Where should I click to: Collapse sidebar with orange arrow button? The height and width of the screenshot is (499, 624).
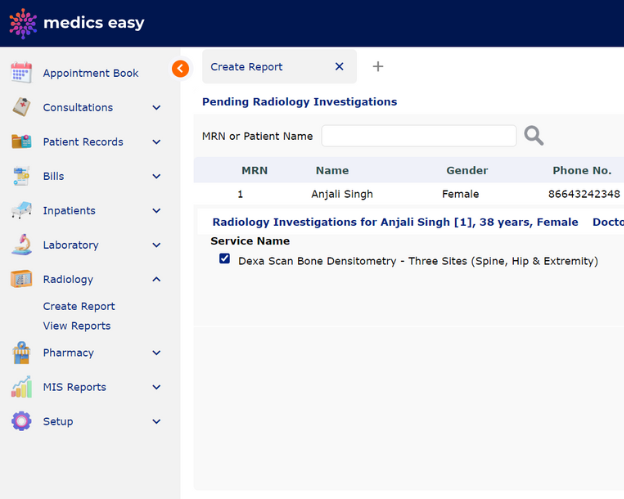pos(180,68)
